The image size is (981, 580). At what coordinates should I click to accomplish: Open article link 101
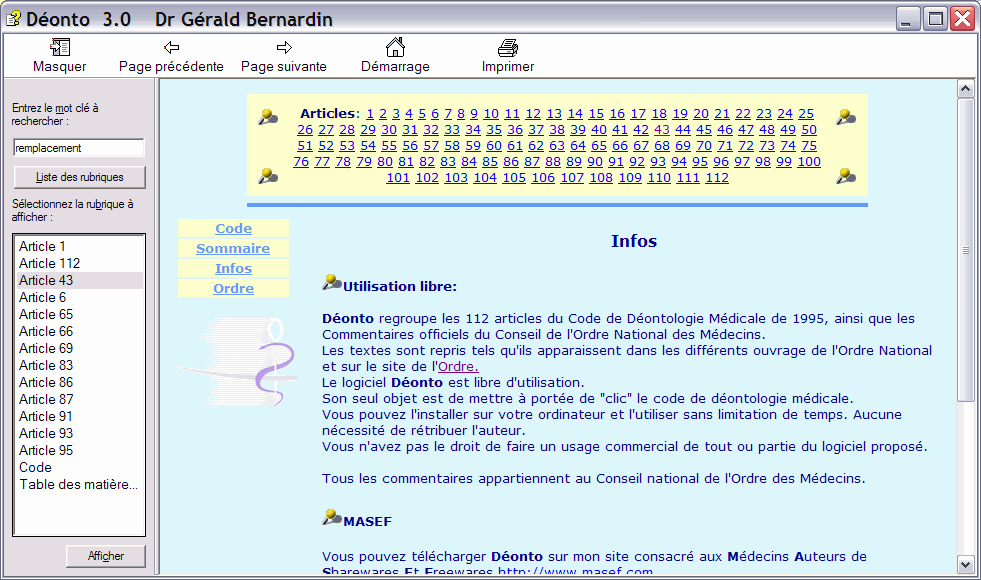pyautogui.click(x=398, y=178)
